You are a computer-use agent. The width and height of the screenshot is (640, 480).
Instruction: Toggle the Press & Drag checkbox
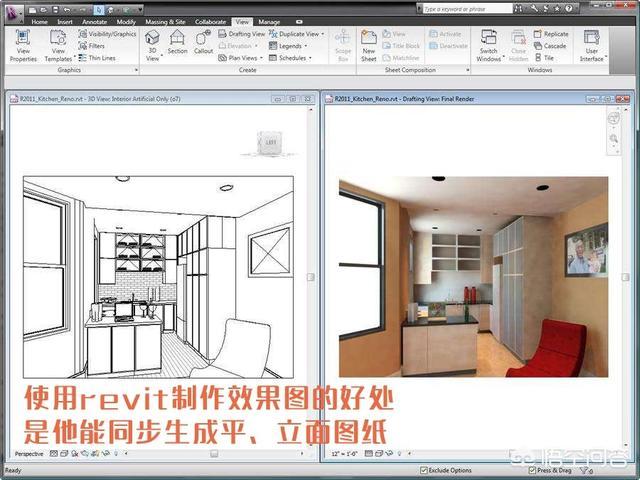(x=532, y=470)
